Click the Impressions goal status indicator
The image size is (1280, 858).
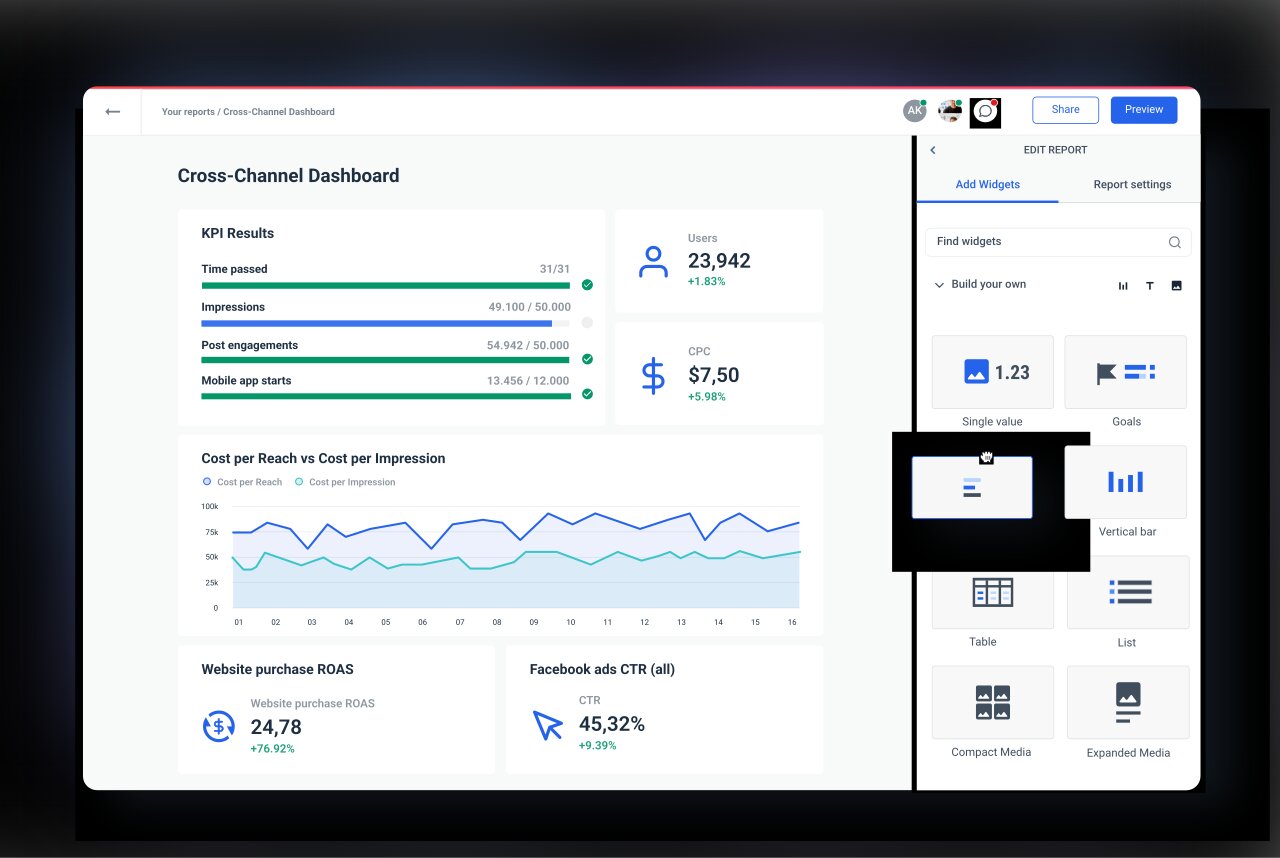[587, 323]
